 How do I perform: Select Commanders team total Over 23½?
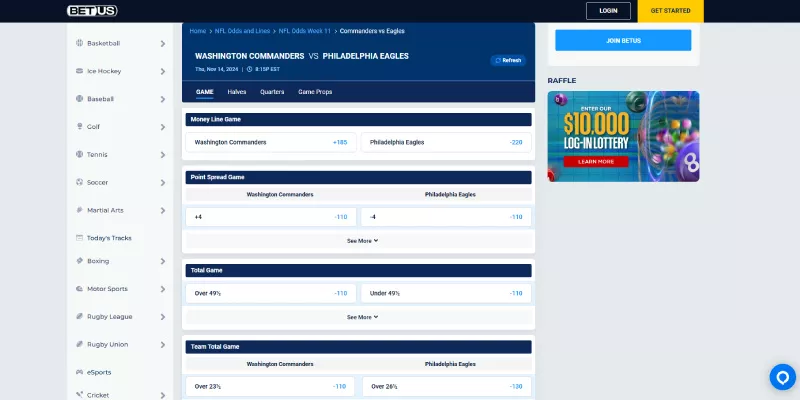pos(270,387)
